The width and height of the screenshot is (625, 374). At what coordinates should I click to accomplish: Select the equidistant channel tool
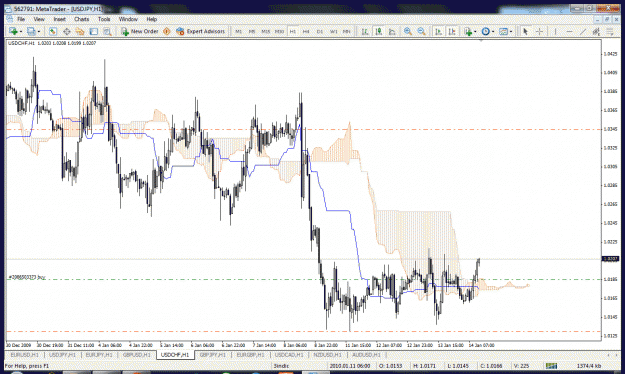coord(596,31)
